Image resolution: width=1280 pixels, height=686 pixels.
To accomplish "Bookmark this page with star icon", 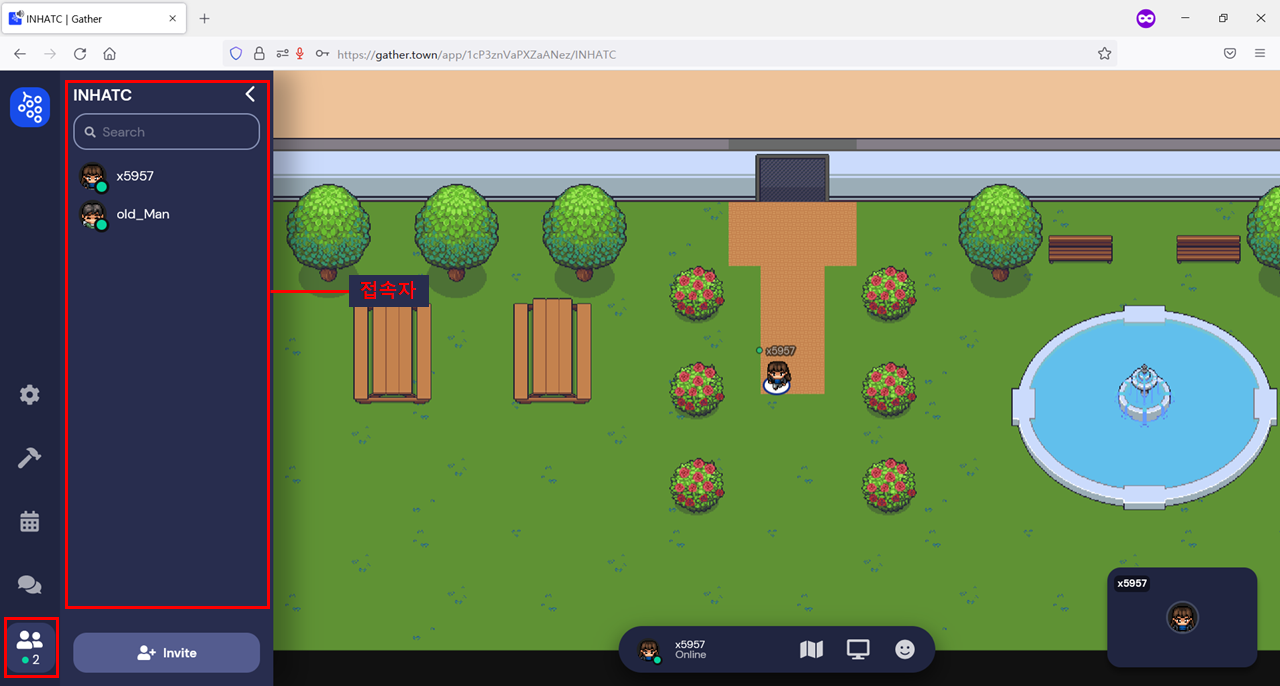I will coord(1104,54).
